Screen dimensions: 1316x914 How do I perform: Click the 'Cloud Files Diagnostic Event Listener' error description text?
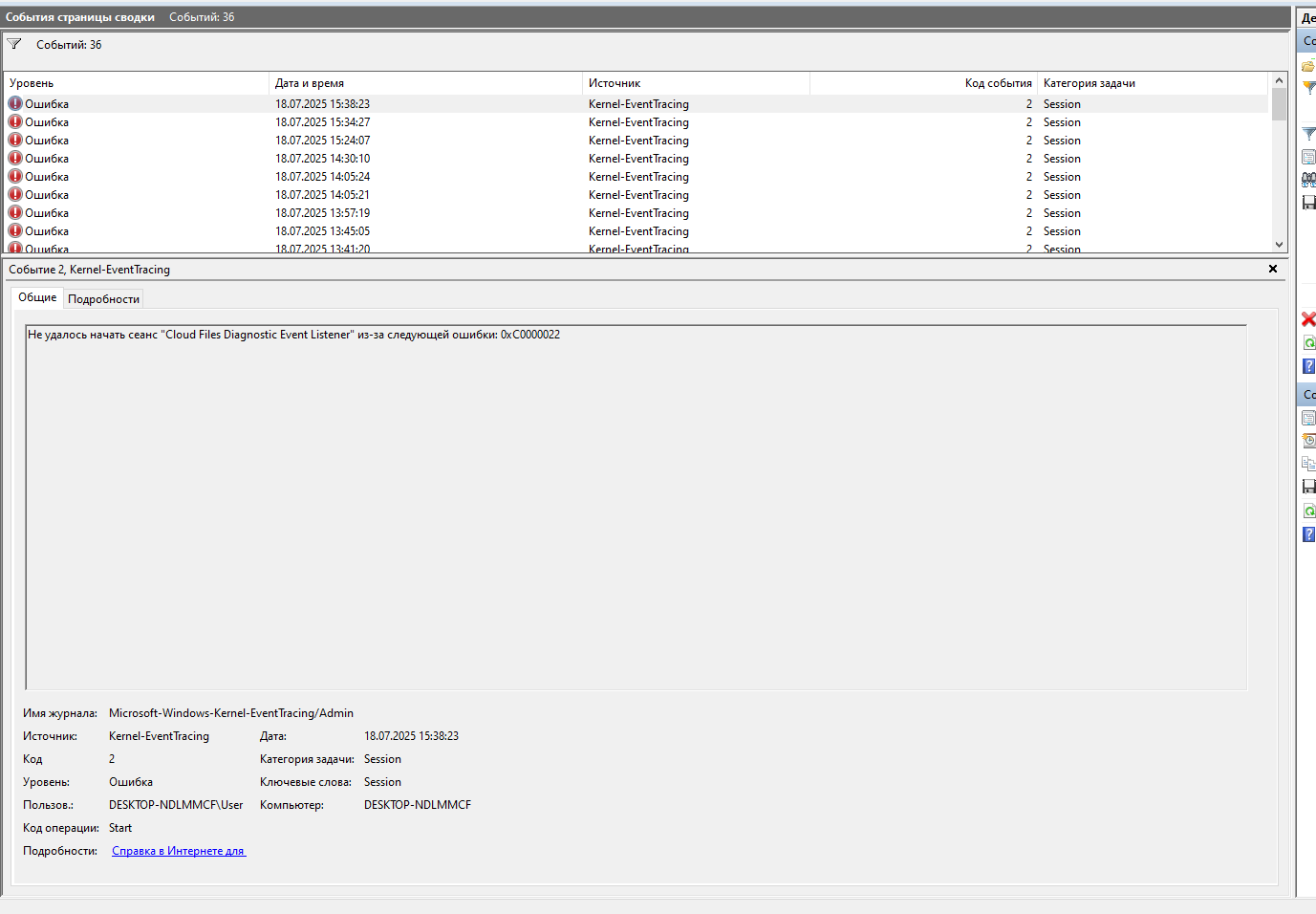[293, 335]
